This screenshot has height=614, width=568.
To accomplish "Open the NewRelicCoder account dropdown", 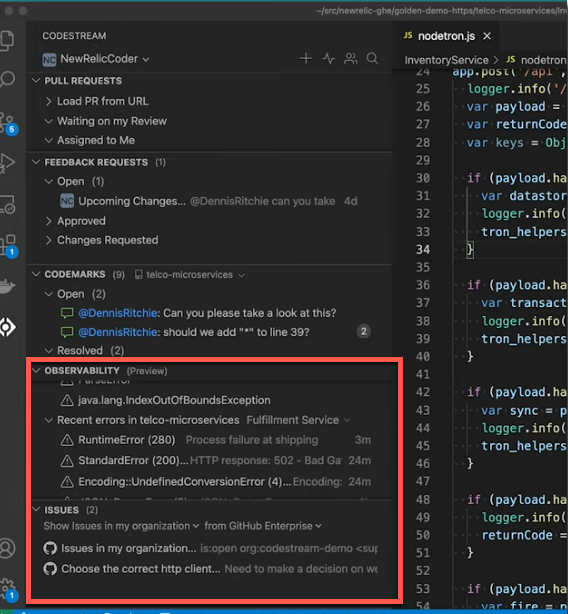I will 105,59.
